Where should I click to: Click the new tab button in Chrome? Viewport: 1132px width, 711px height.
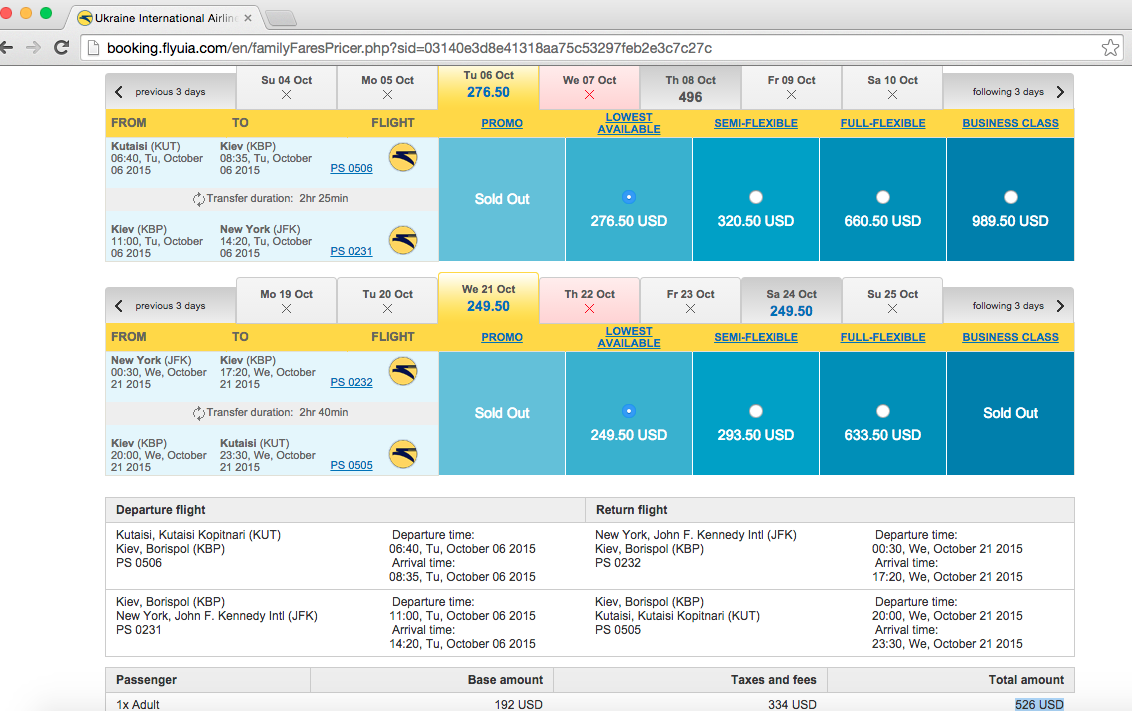click(281, 18)
